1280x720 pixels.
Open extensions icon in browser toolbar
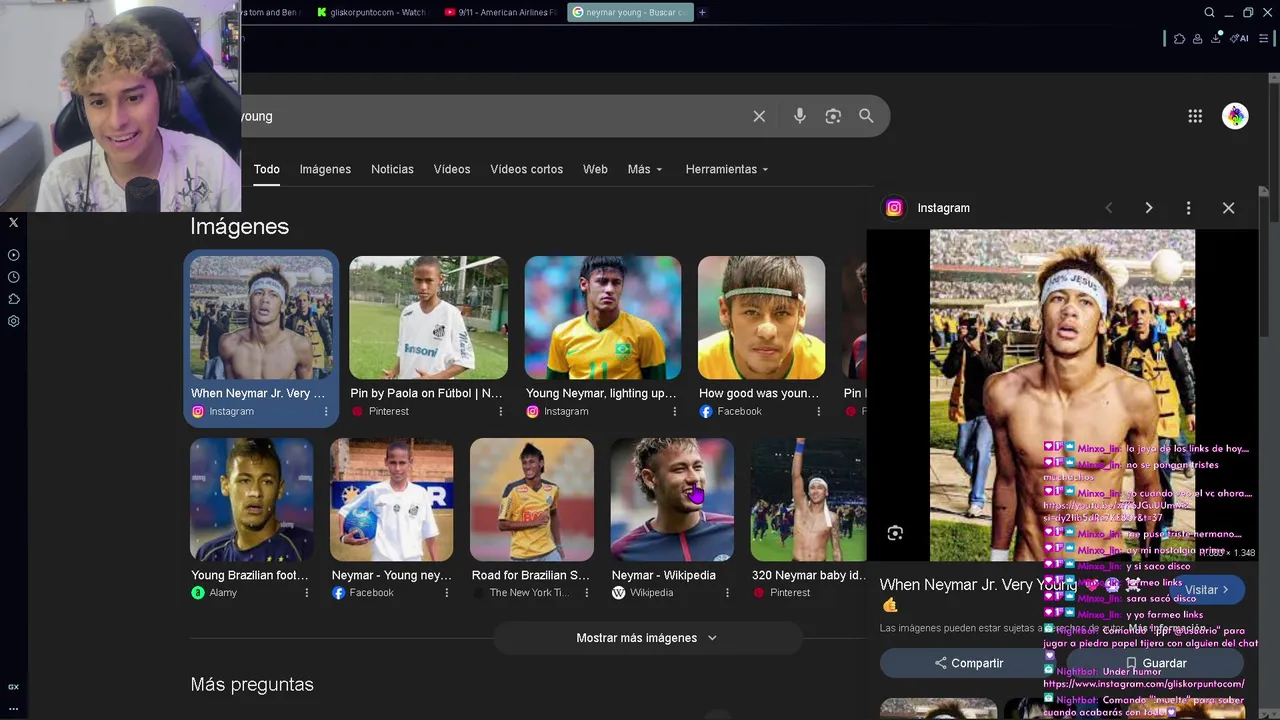click(1179, 39)
